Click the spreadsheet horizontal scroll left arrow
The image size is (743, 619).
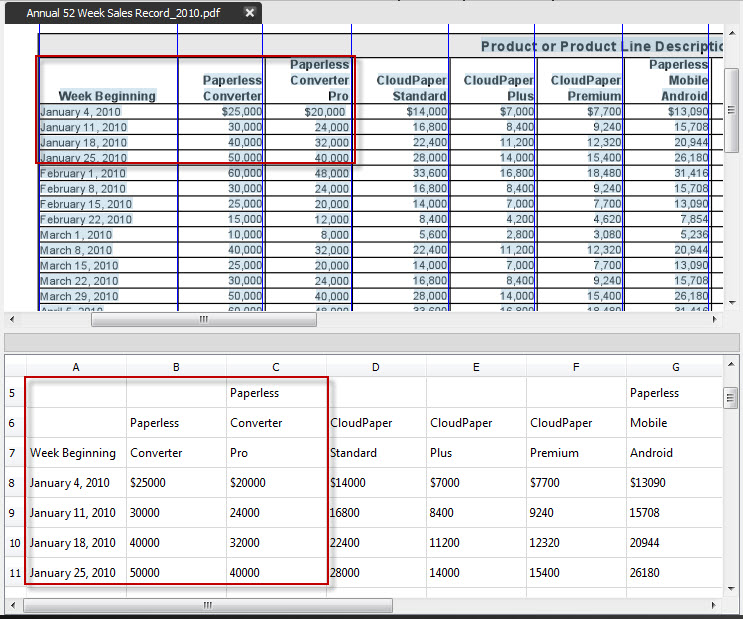tap(12, 605)
